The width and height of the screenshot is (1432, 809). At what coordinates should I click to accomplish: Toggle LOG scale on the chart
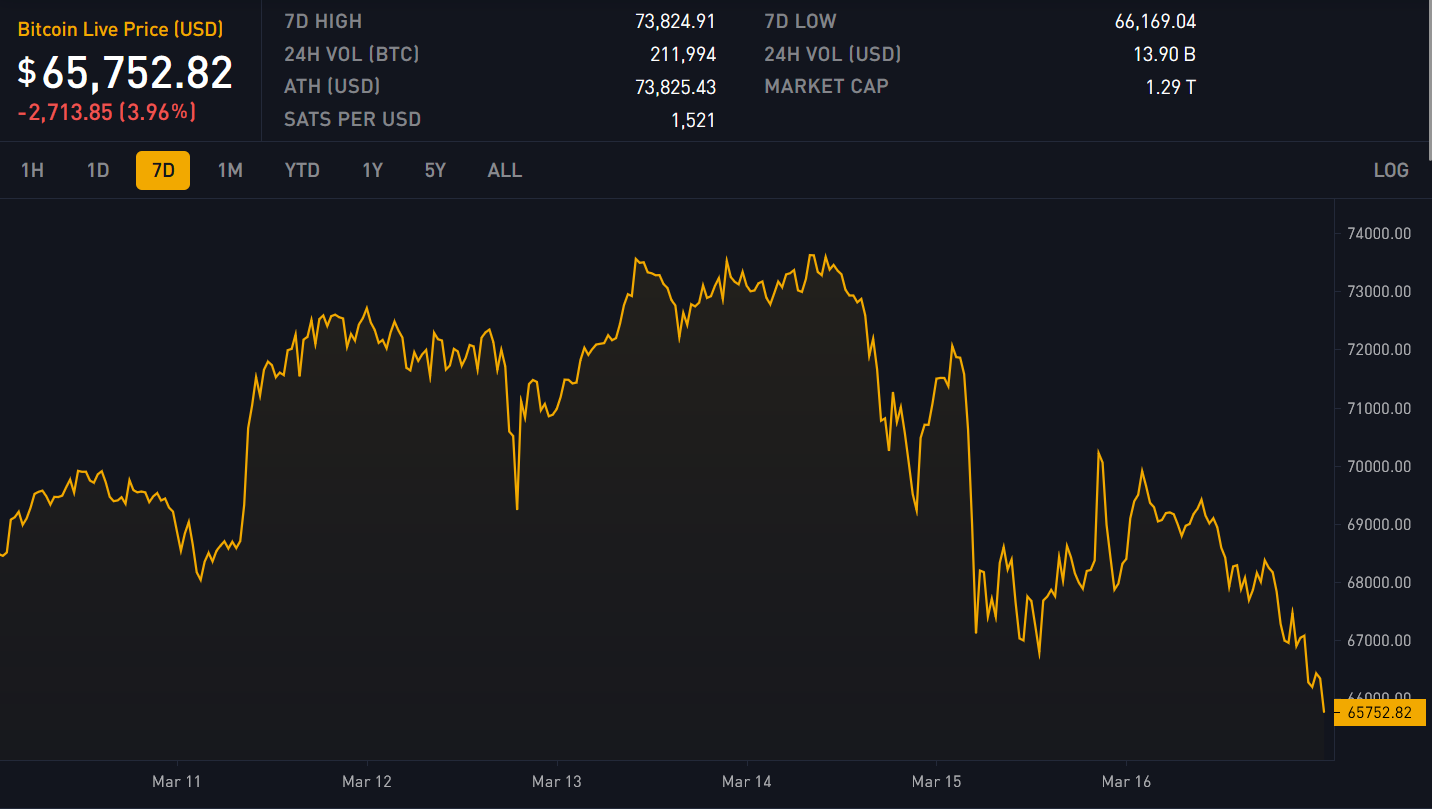(1391, 170)
